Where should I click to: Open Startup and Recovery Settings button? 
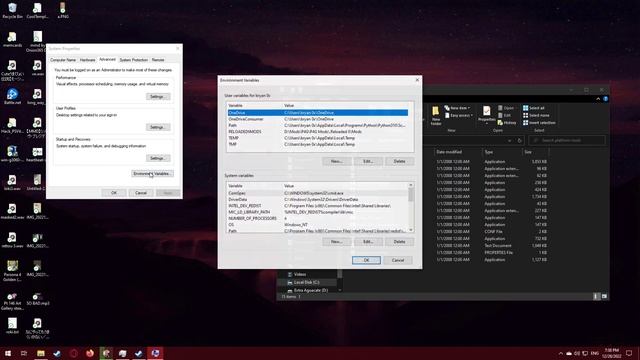158,158
